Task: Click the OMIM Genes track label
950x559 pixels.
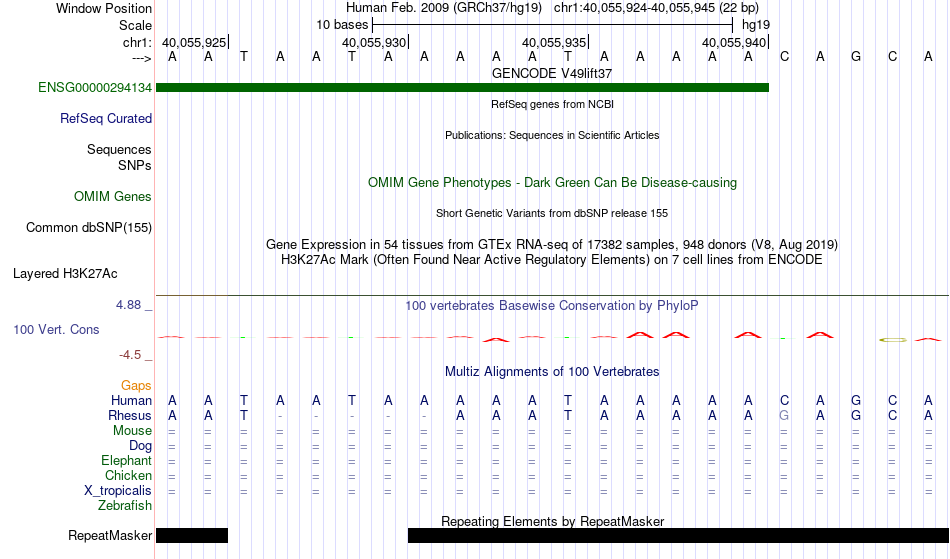Action: pos(112,196)
